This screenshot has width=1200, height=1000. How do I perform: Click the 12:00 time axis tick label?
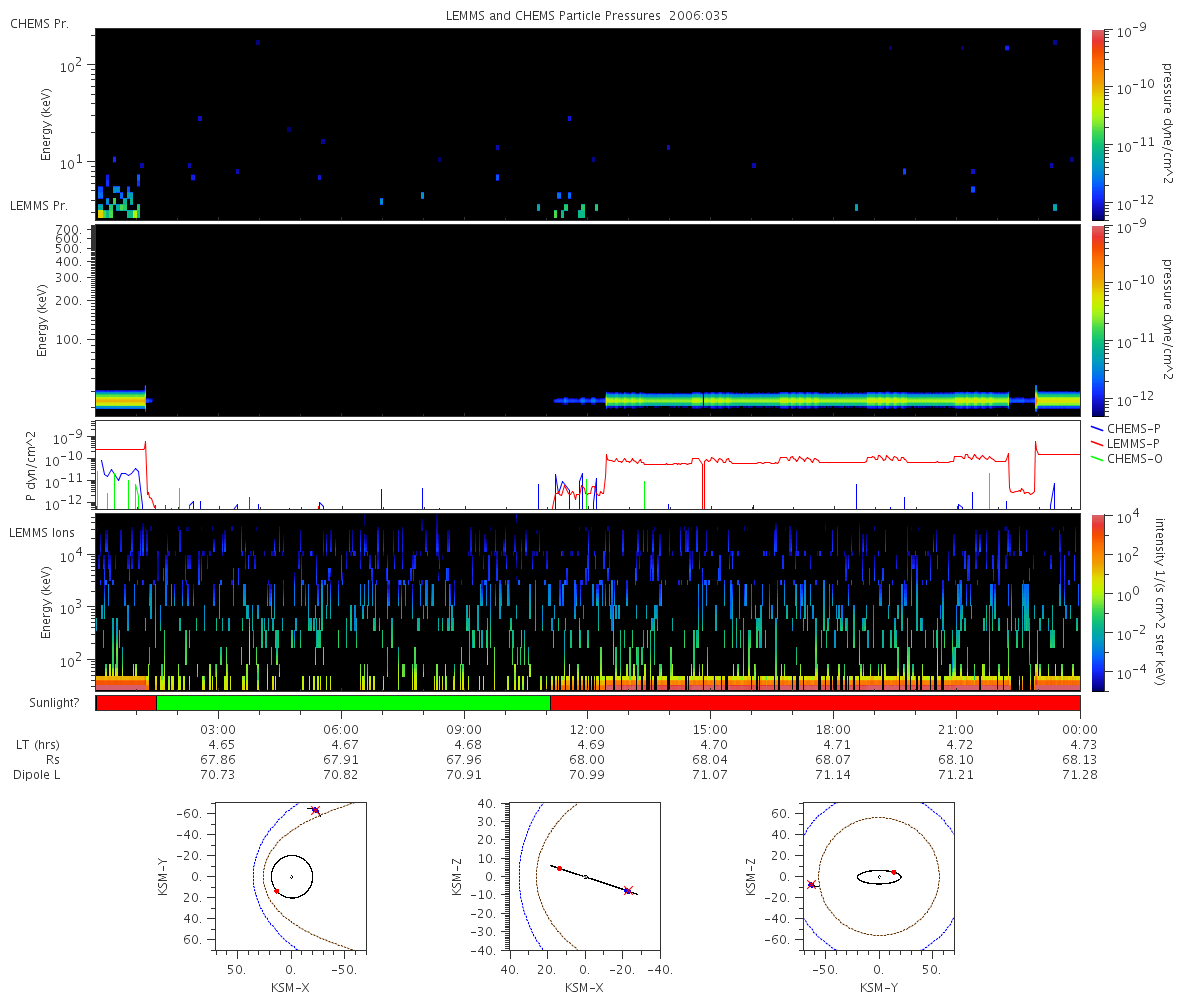587,729
